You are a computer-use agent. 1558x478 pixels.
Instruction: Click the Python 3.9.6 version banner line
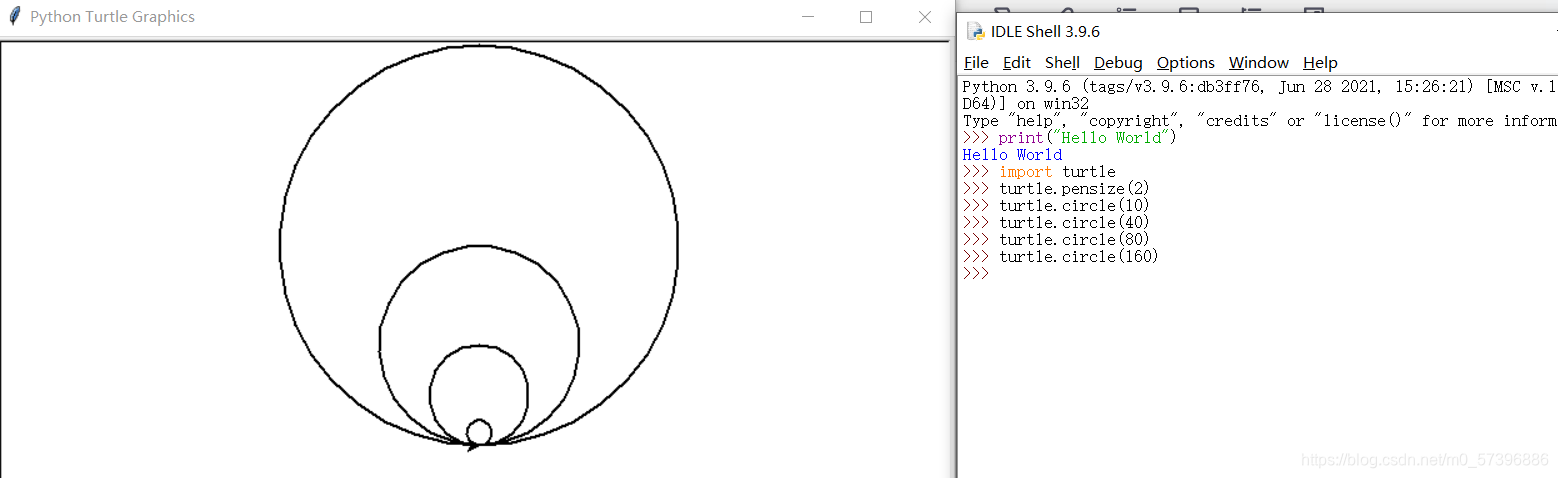pos(1259,86)
